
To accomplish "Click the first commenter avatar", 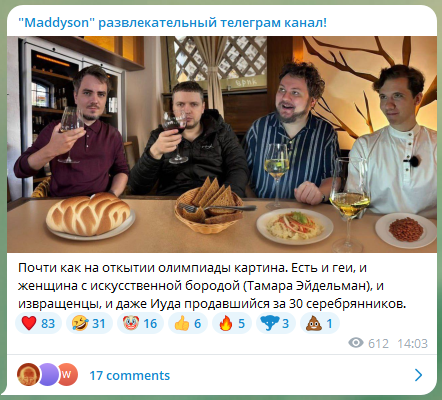I will point(28,375).
